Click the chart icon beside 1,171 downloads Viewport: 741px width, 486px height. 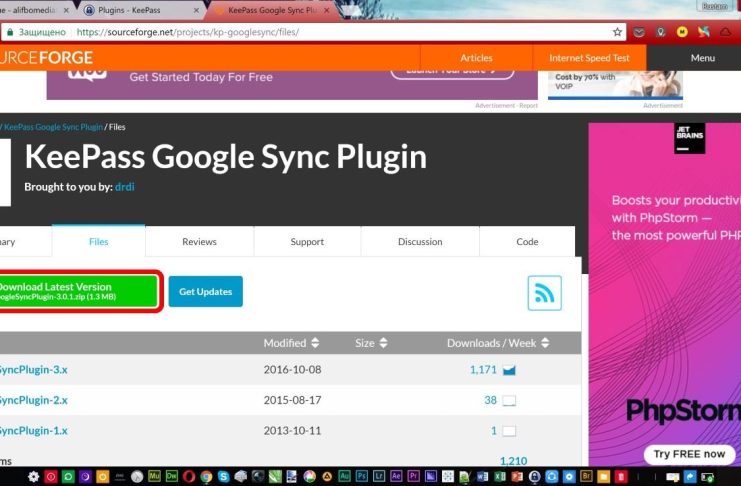(x=509, y=370)
